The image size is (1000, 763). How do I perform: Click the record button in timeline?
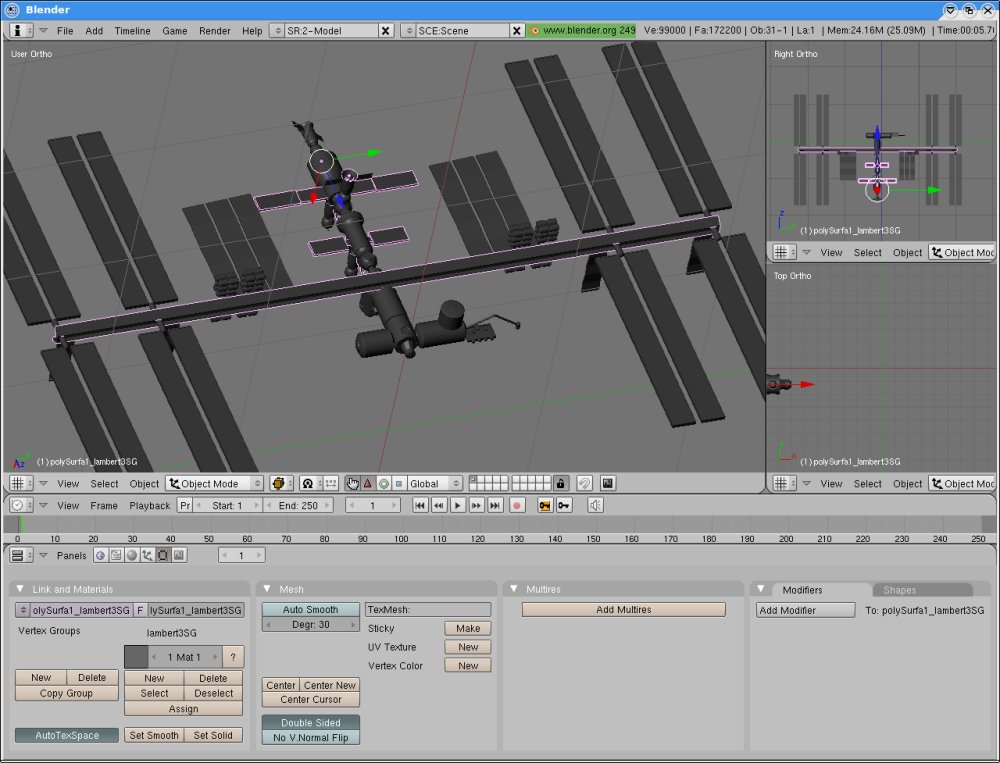(x=517, y=505)
